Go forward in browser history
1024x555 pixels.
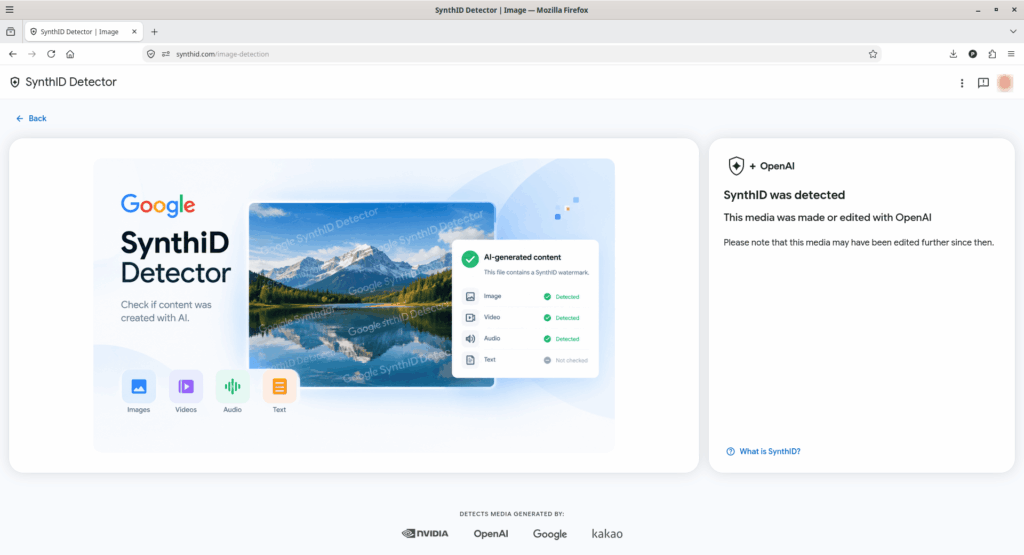pyautogui.click(x=32, y=54)
